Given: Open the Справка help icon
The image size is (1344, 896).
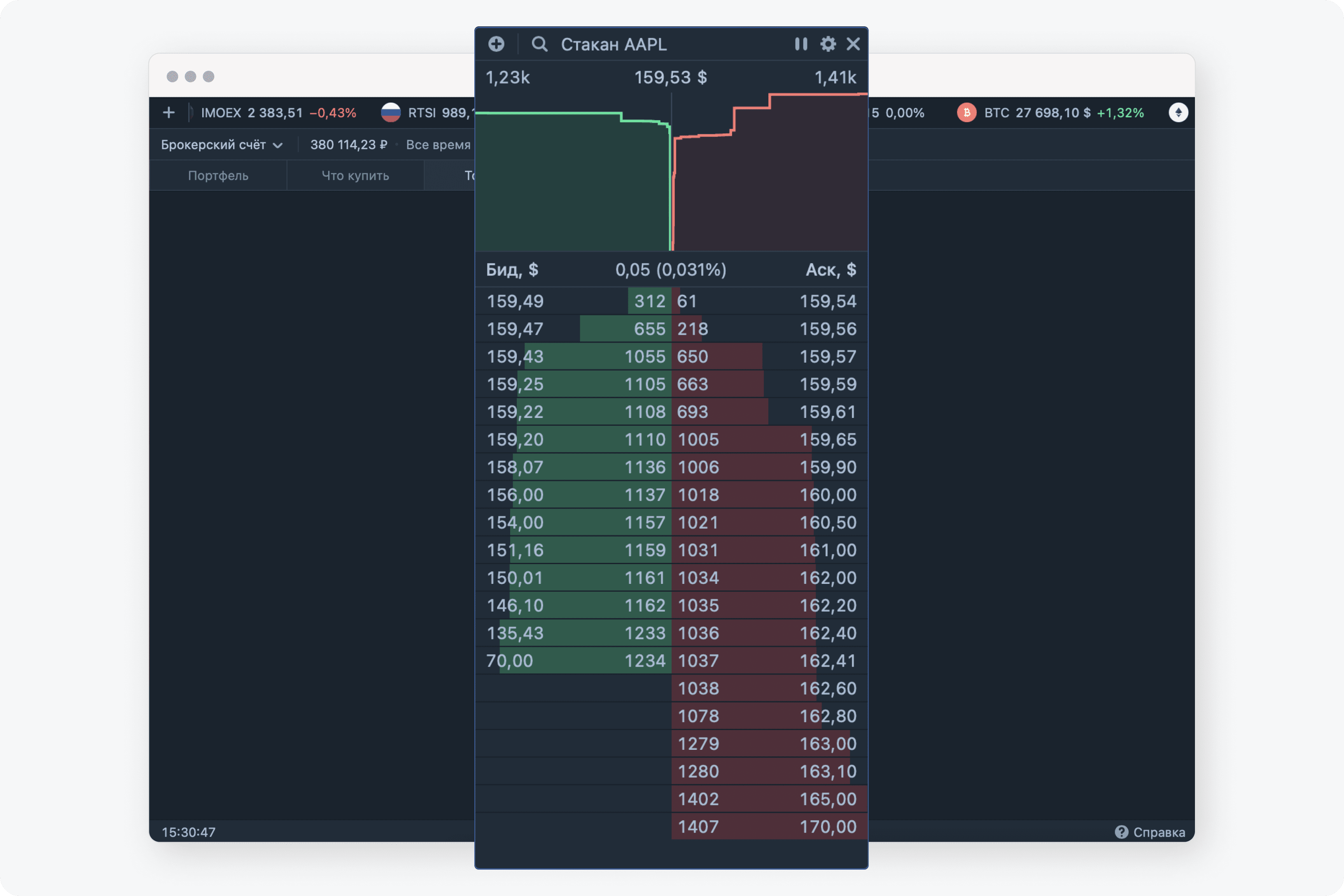Looking at the screenshot, I should (1122, 832).
